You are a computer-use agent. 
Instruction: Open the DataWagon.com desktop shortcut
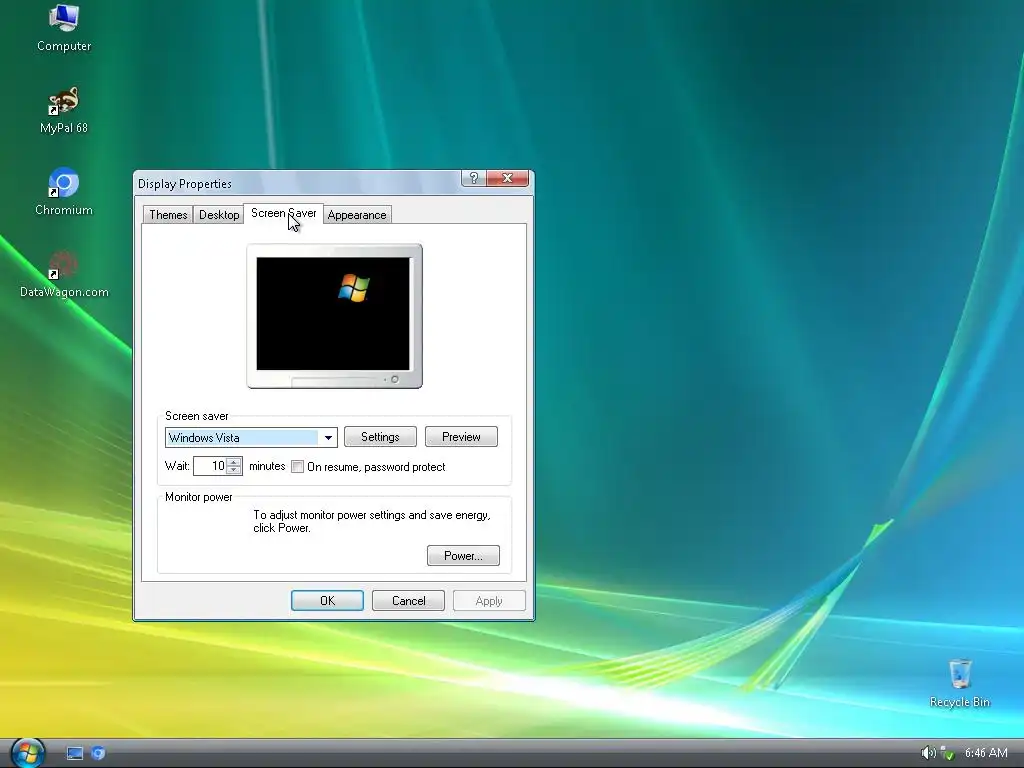click(x=63, y=274)
